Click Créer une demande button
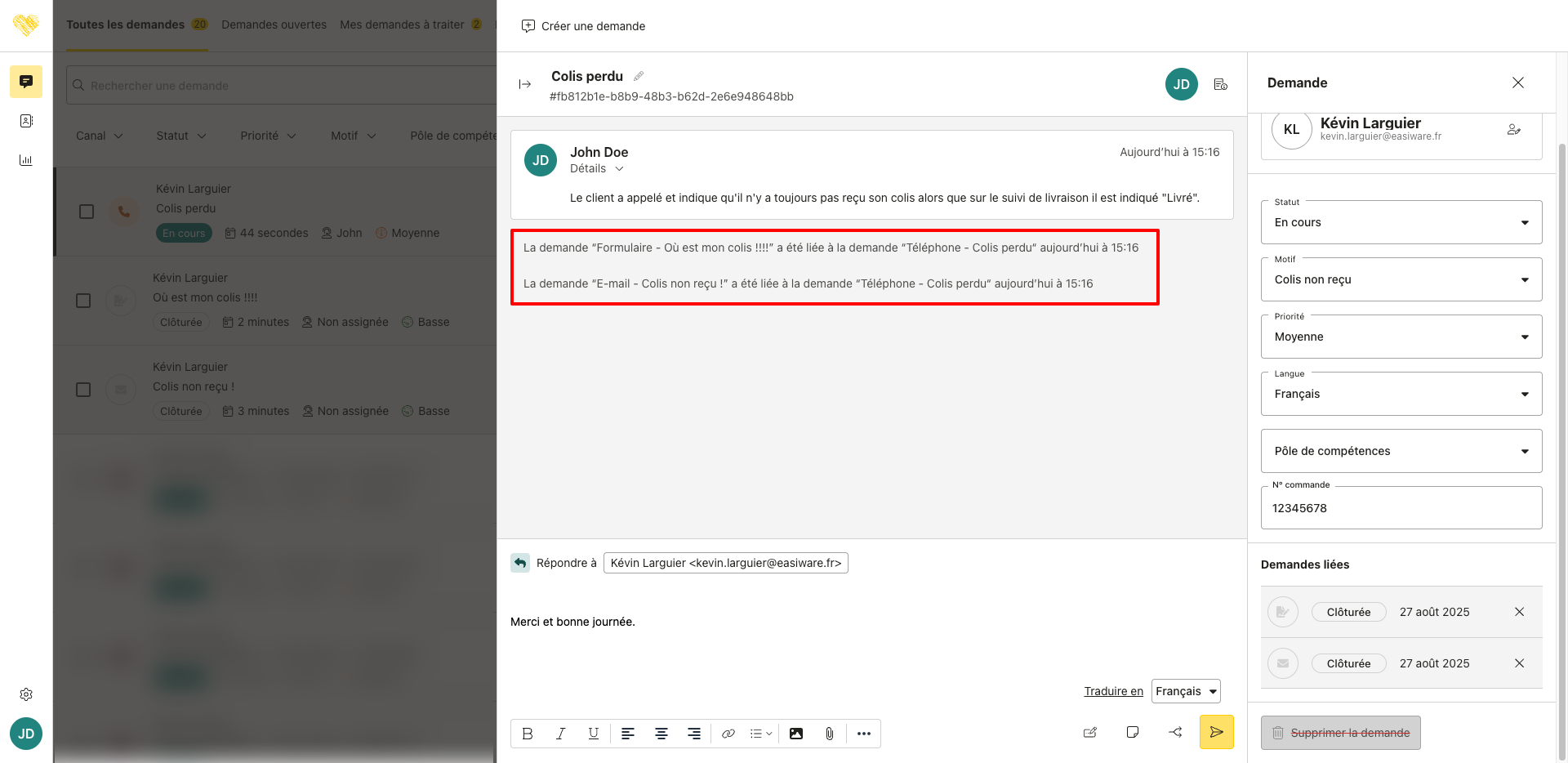Viewport: 1568px width, 763px height. pyautogui.click(x=583, y=26)
